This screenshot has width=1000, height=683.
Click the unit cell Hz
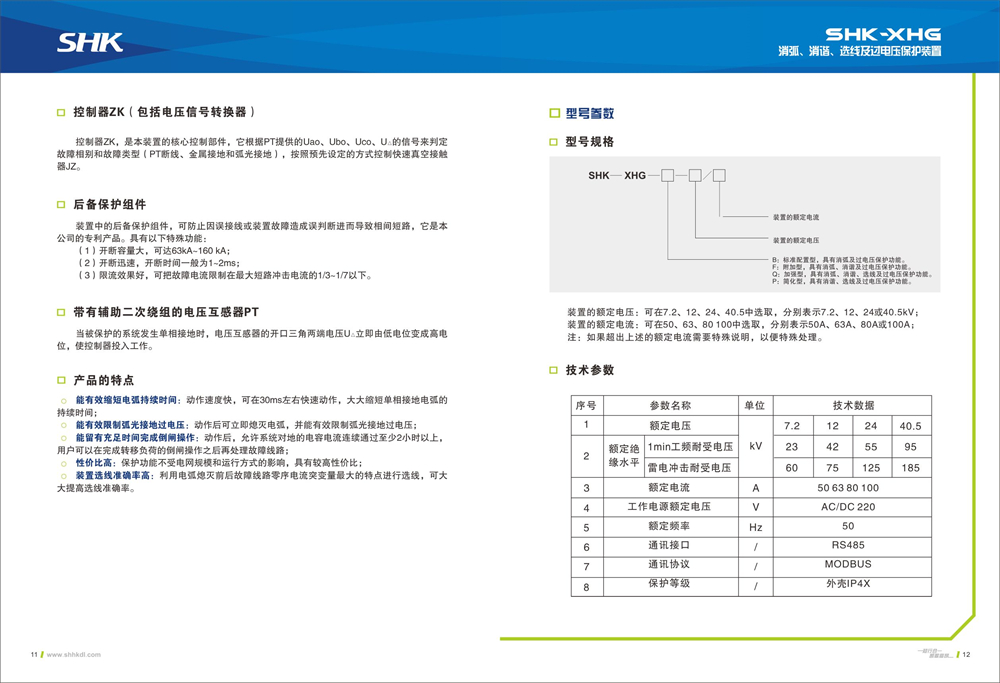755,527
